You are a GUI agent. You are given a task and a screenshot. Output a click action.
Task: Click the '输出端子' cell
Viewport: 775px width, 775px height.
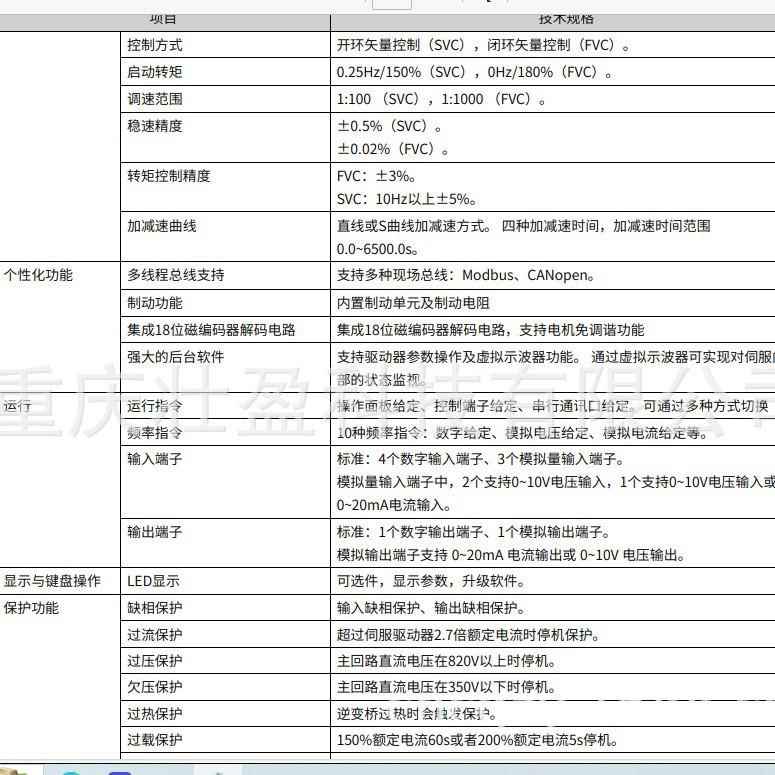pyautogui.click(x=225, y=543)
